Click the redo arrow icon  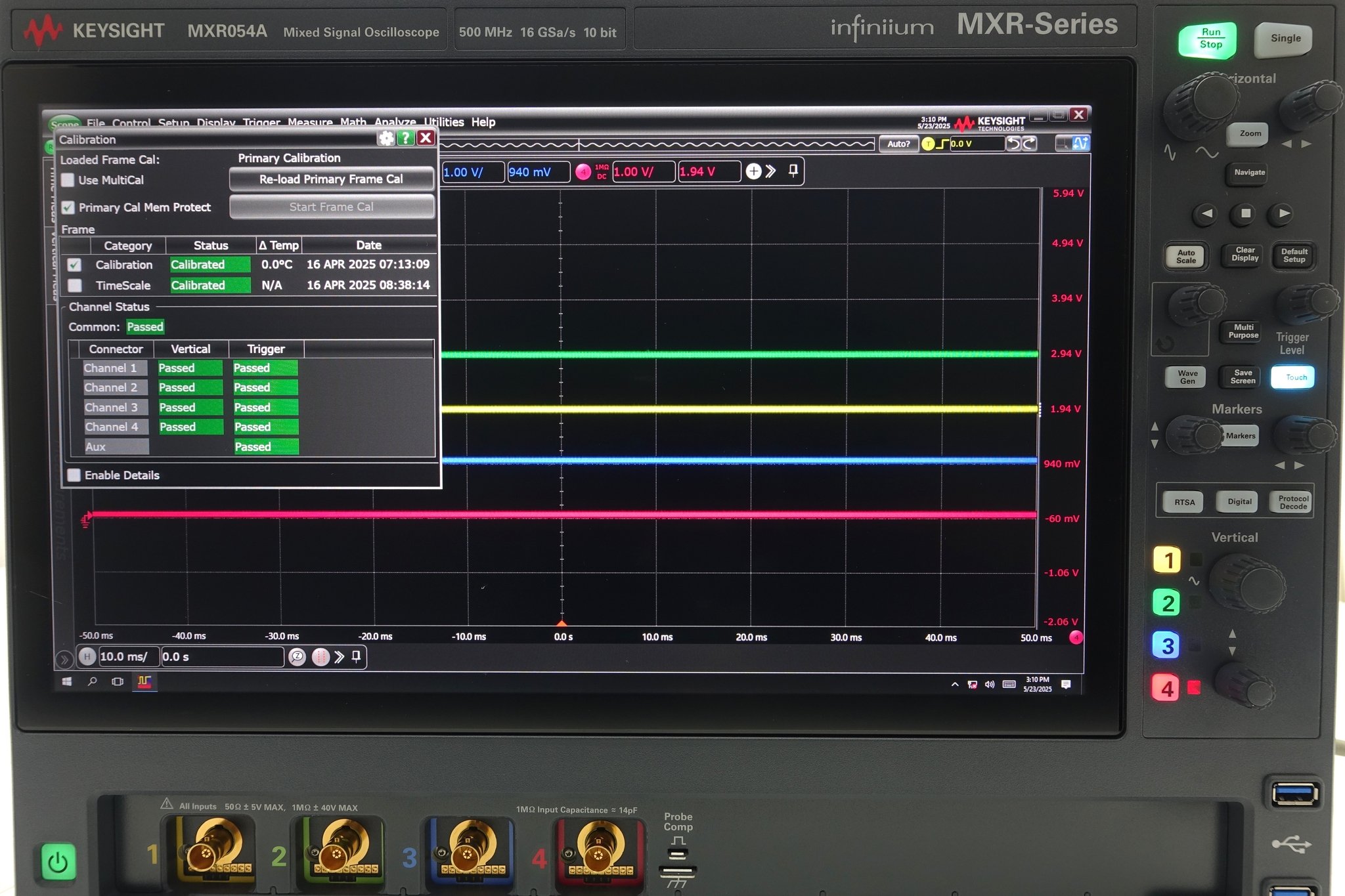click(x=1029, y=144)
